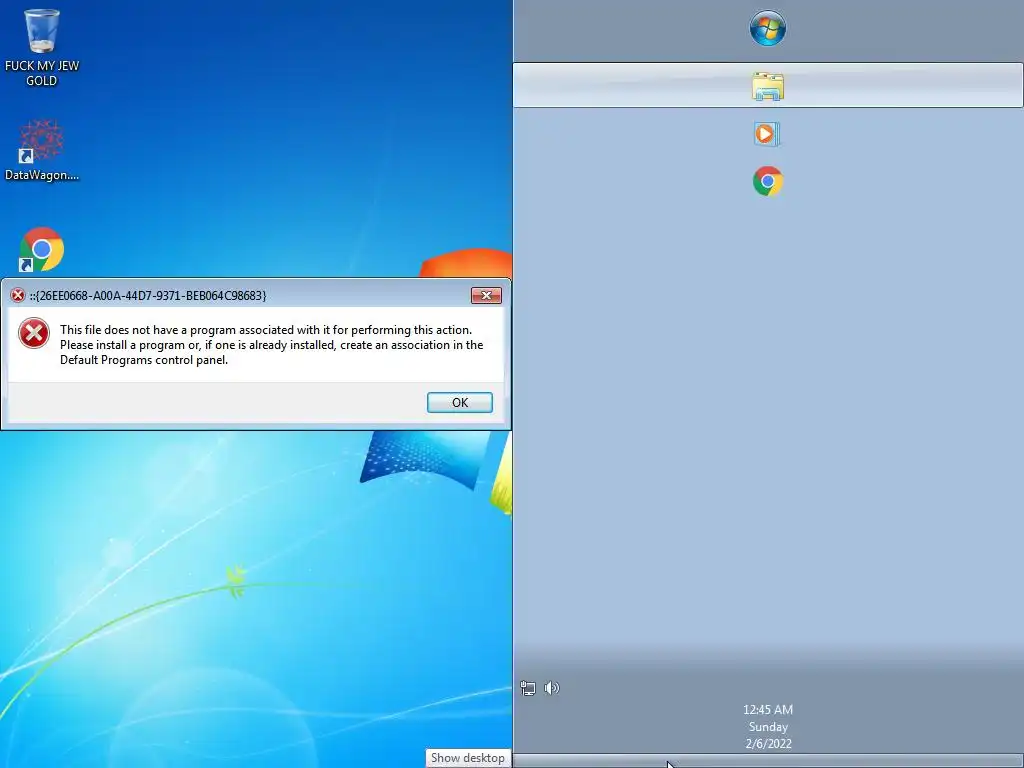The height and width of the screenshot is (768, 1024).
Task: Open Windows Explorer from the taskbar
Action: click(x=767, y=86)
